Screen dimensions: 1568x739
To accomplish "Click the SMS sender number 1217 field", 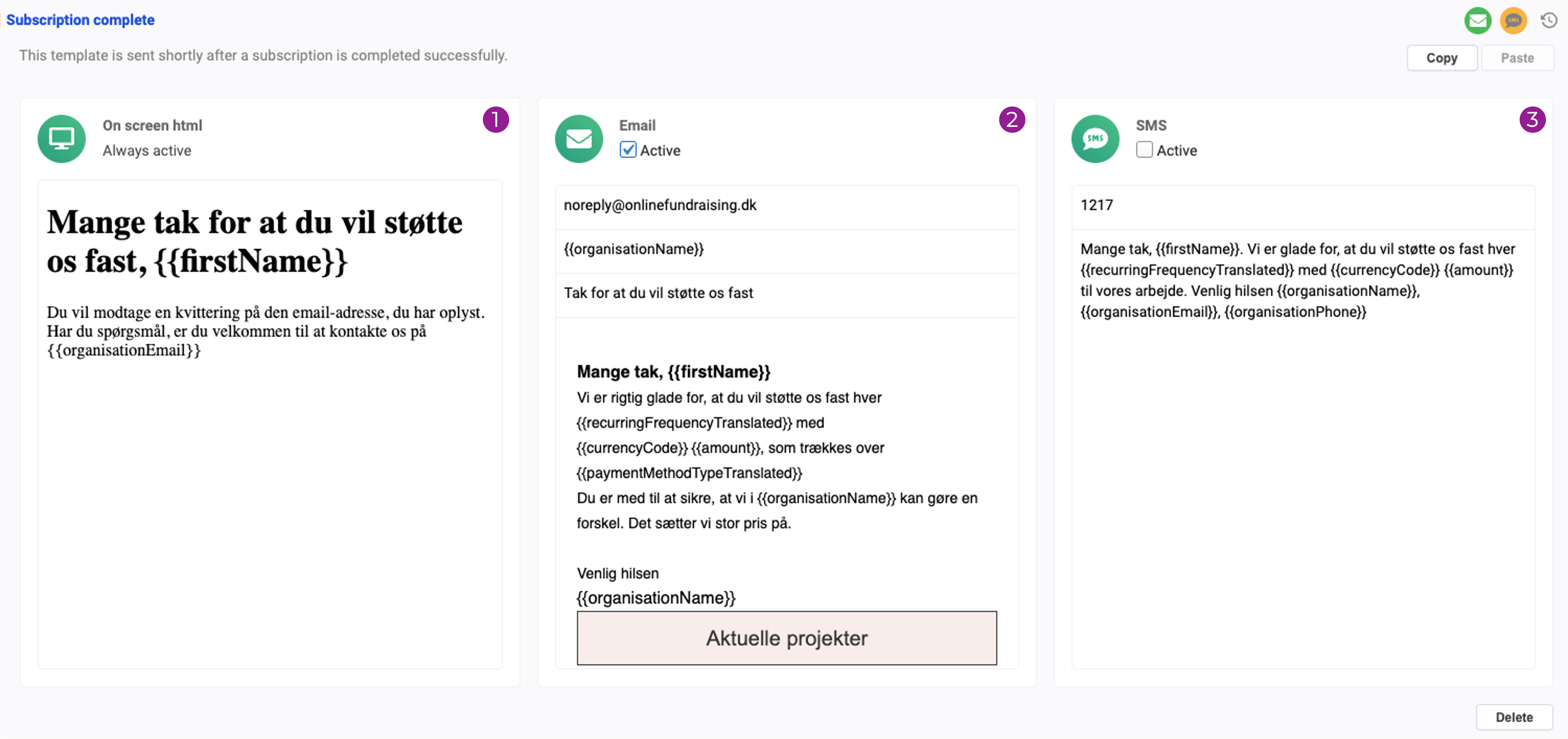I will (x=1303, y=205).
